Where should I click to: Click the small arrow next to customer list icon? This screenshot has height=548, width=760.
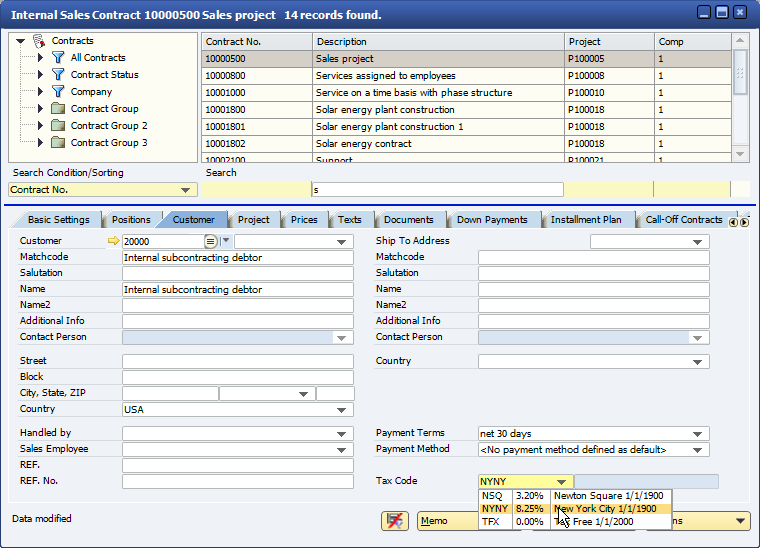click(225, 241)
